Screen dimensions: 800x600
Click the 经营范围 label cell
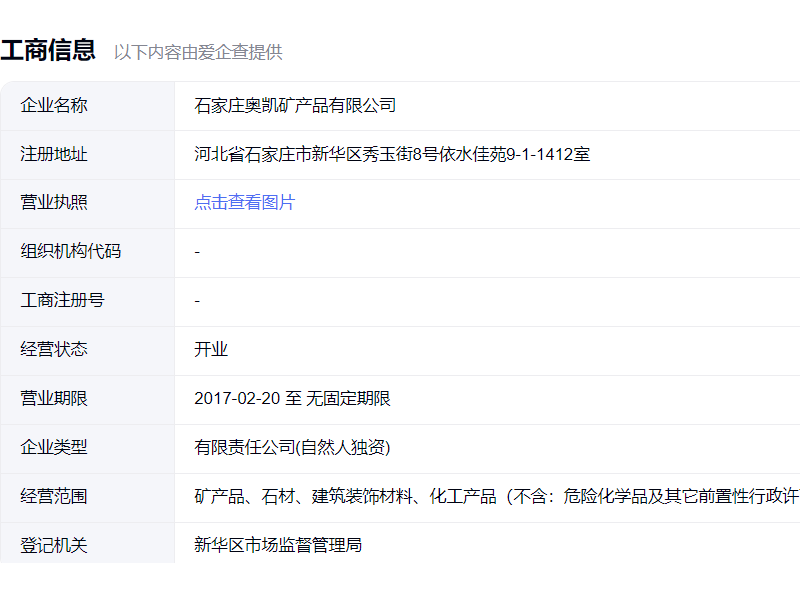(54, 496)
